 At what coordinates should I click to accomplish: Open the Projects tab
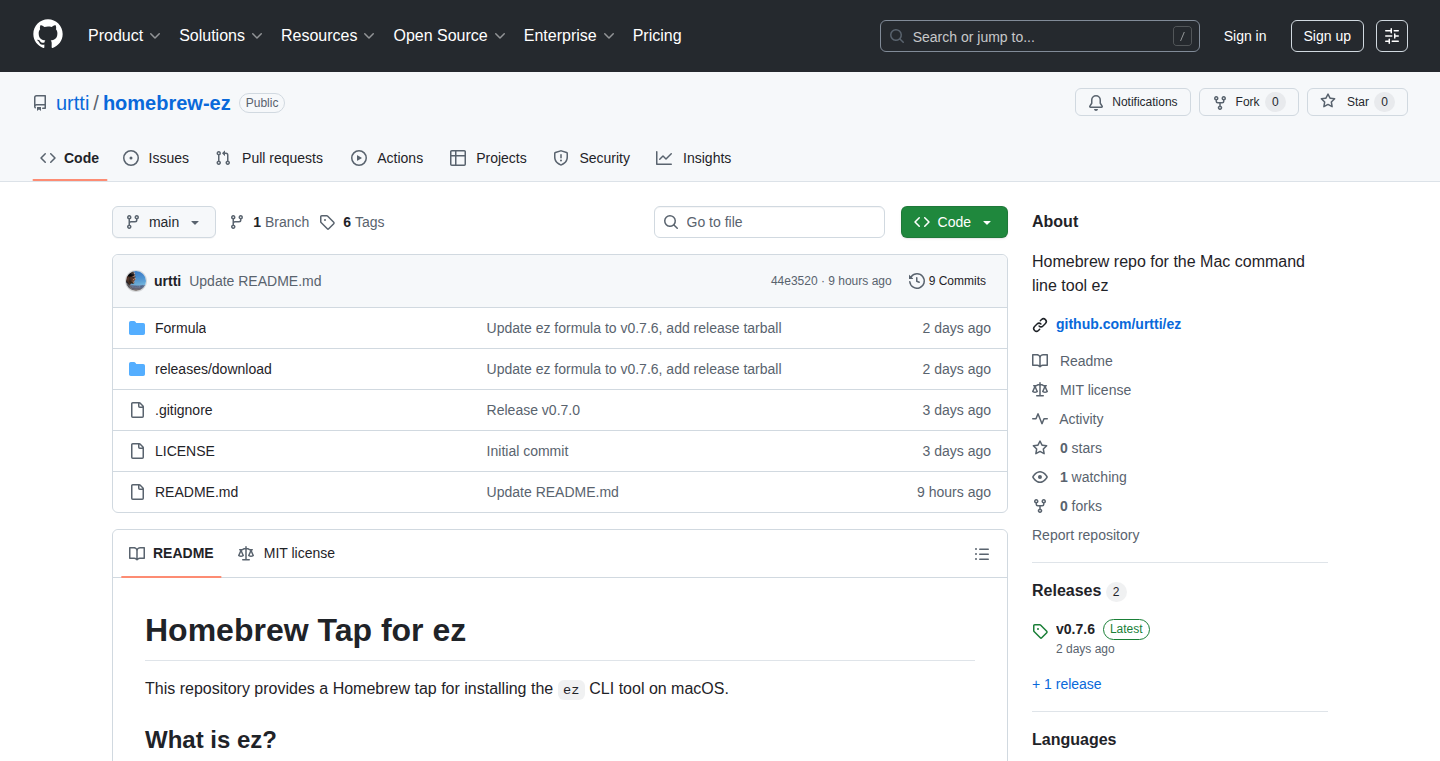[488, 158]
